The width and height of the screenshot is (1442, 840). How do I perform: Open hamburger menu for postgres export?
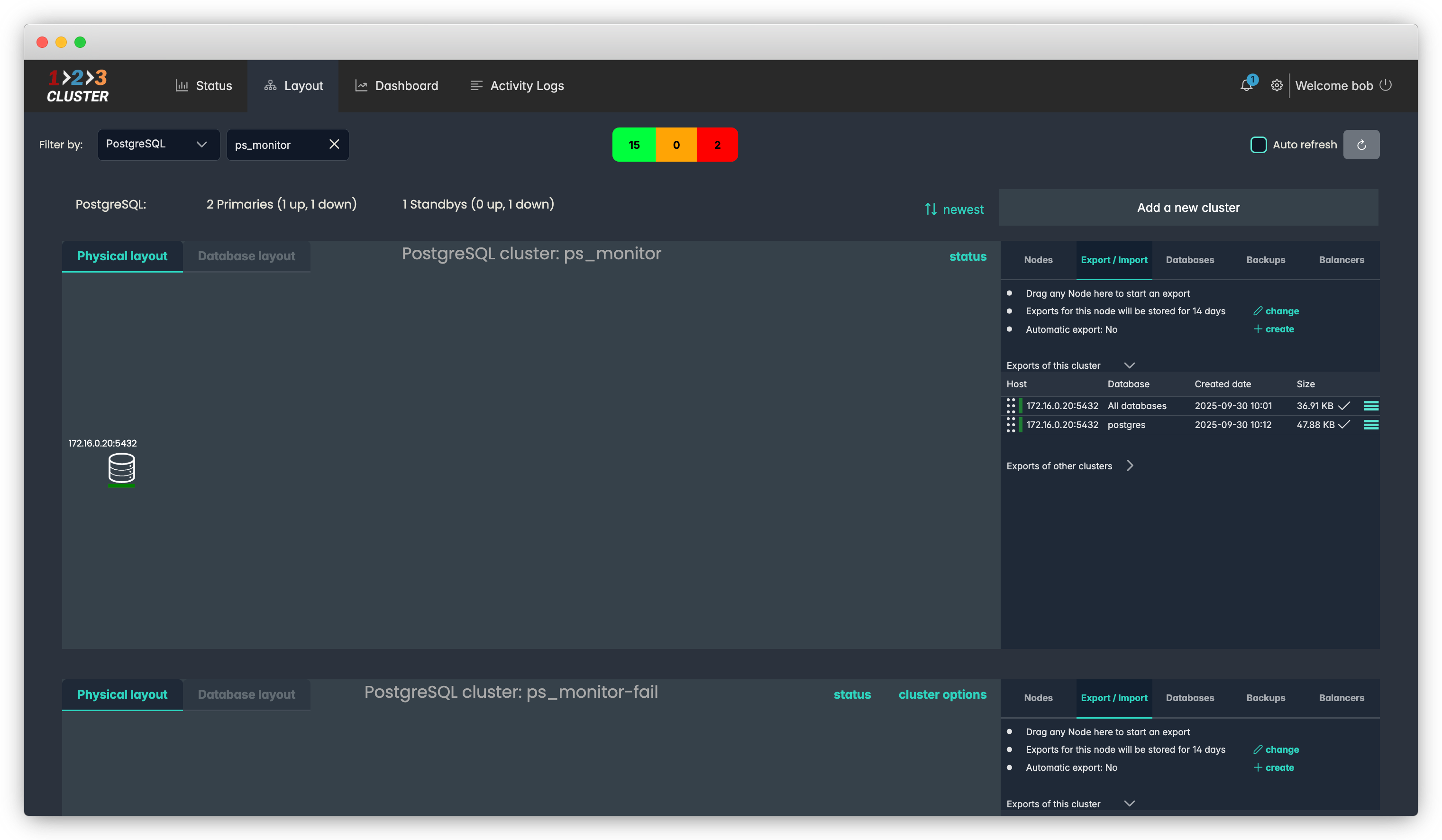point(1370,425)
